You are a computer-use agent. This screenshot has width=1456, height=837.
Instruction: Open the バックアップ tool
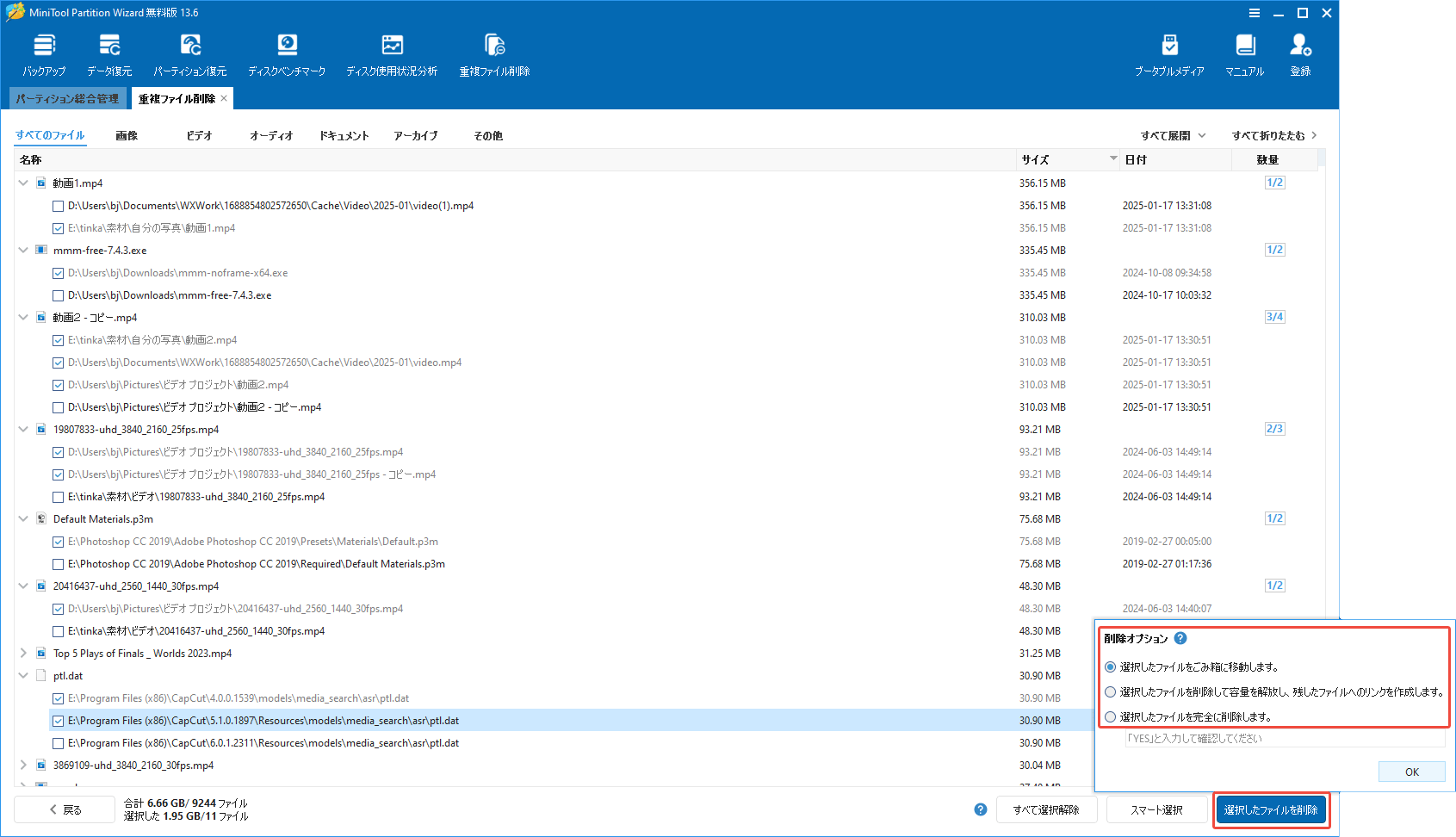(x=44, y=53)
